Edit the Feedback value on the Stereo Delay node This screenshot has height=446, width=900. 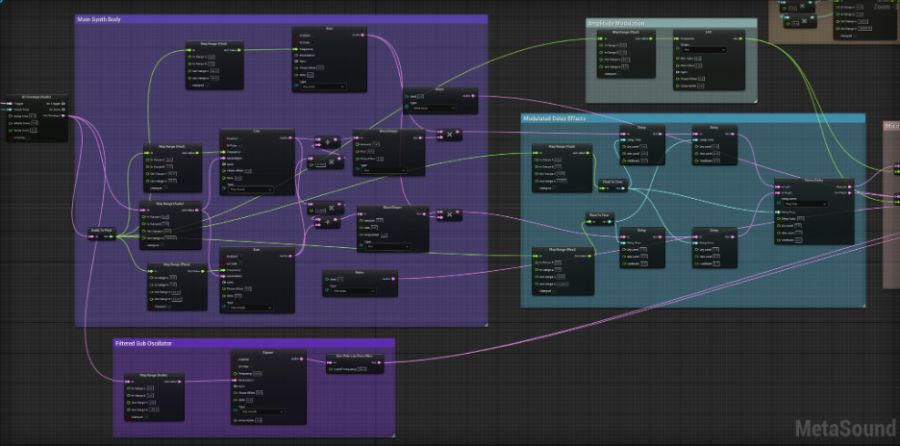click(x=799, y=240)
